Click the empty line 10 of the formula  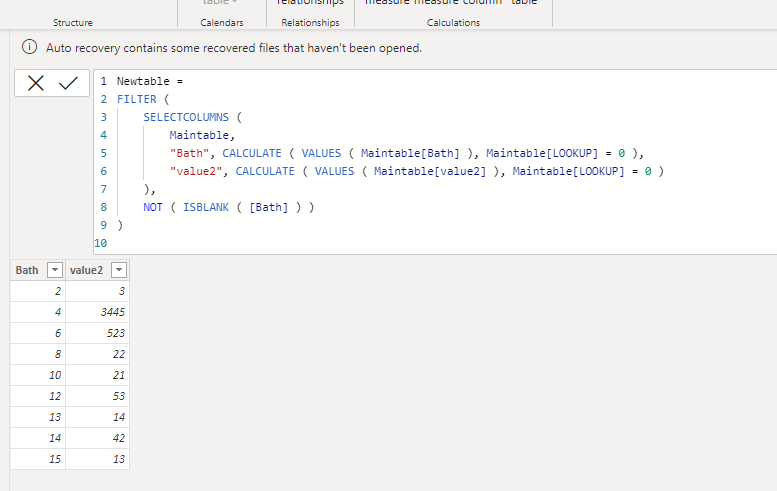(436, 243)
